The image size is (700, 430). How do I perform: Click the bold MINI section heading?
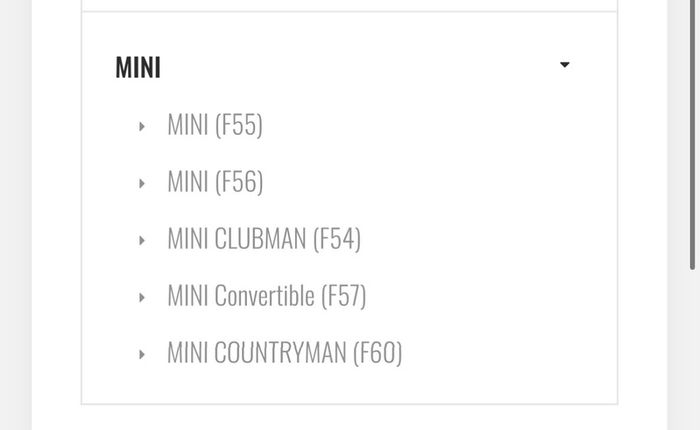(x=138, y=67)
